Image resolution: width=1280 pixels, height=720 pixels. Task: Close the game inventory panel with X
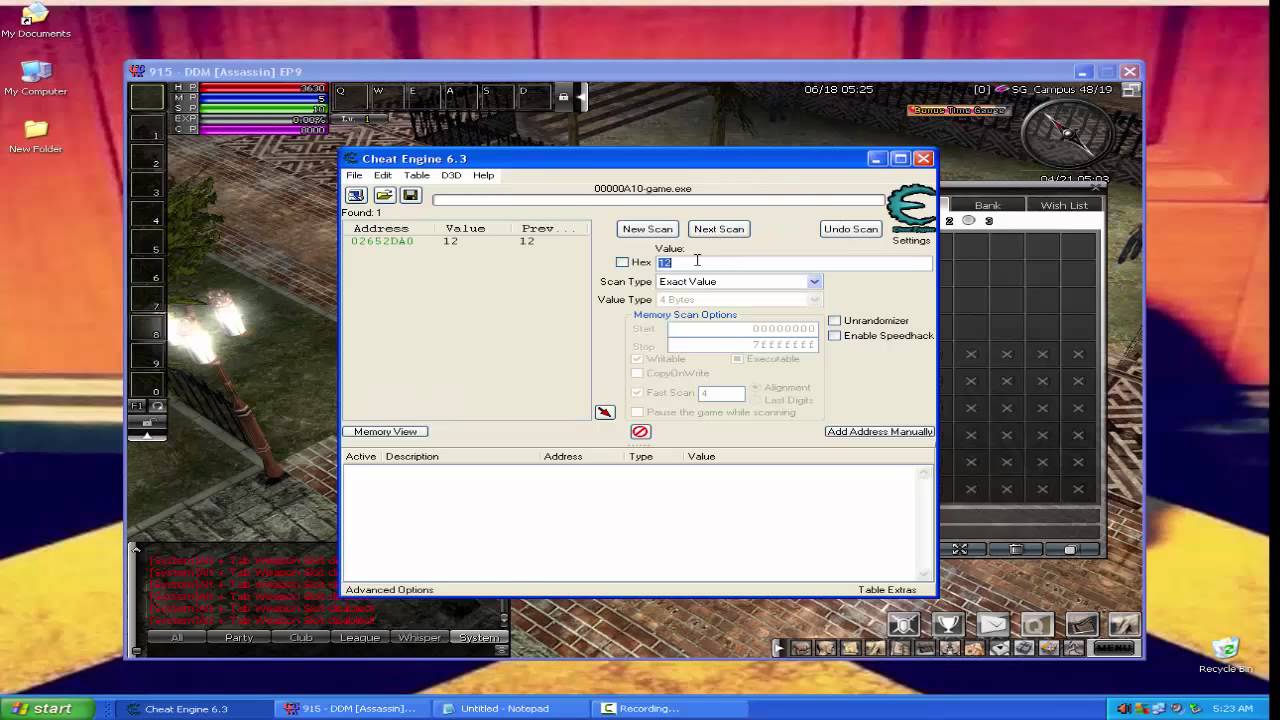click(1097, 185)
